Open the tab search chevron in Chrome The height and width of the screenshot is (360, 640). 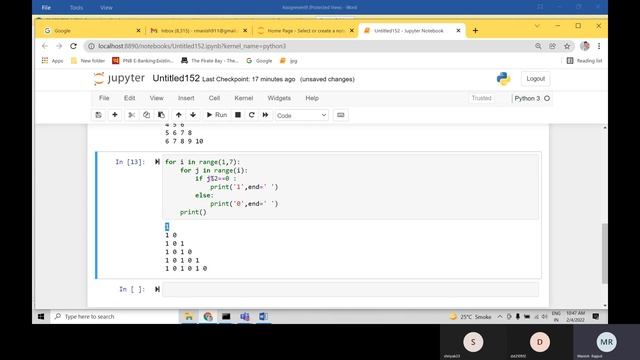point(537,26)
